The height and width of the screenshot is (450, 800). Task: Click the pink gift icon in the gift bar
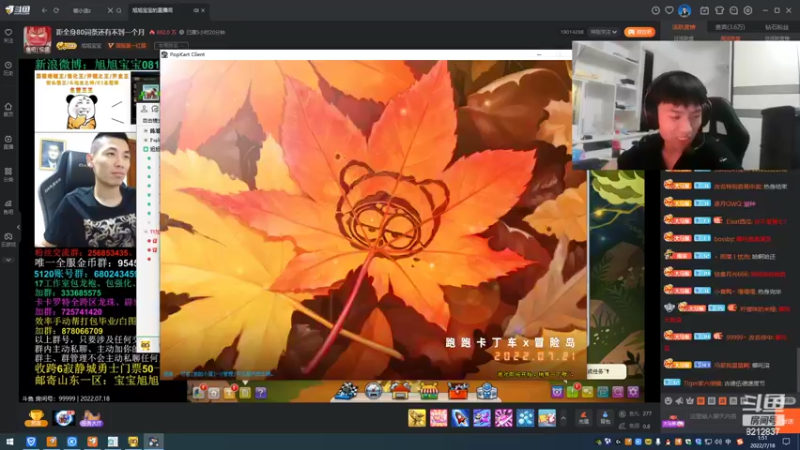438,418
